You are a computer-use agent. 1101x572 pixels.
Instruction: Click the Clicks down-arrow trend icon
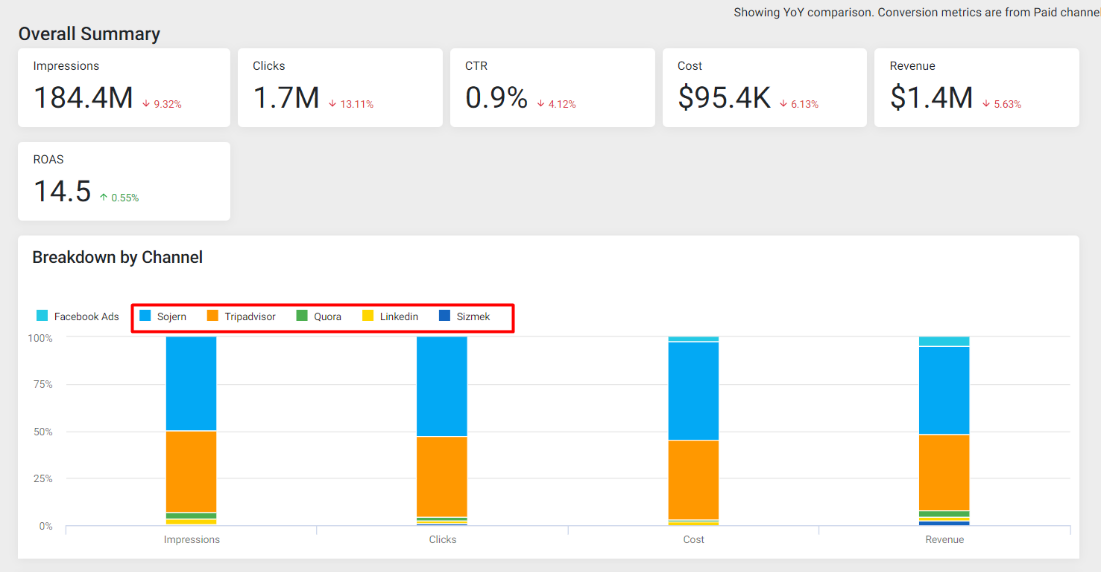coord(333,104)
